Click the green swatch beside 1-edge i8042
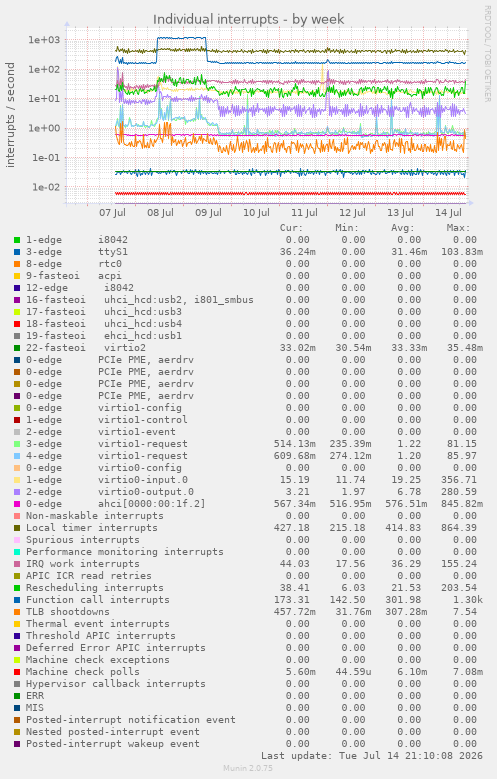 pos(17,240)
